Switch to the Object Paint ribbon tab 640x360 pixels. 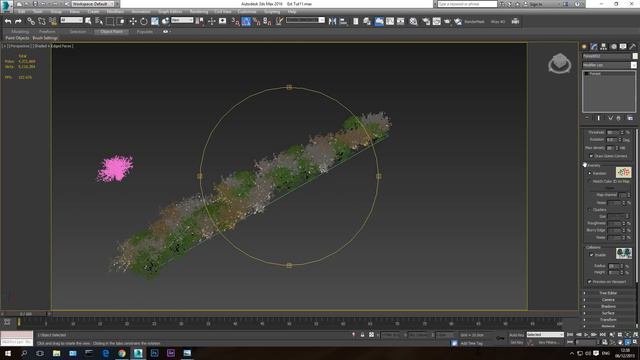click(x=111, y=31)
